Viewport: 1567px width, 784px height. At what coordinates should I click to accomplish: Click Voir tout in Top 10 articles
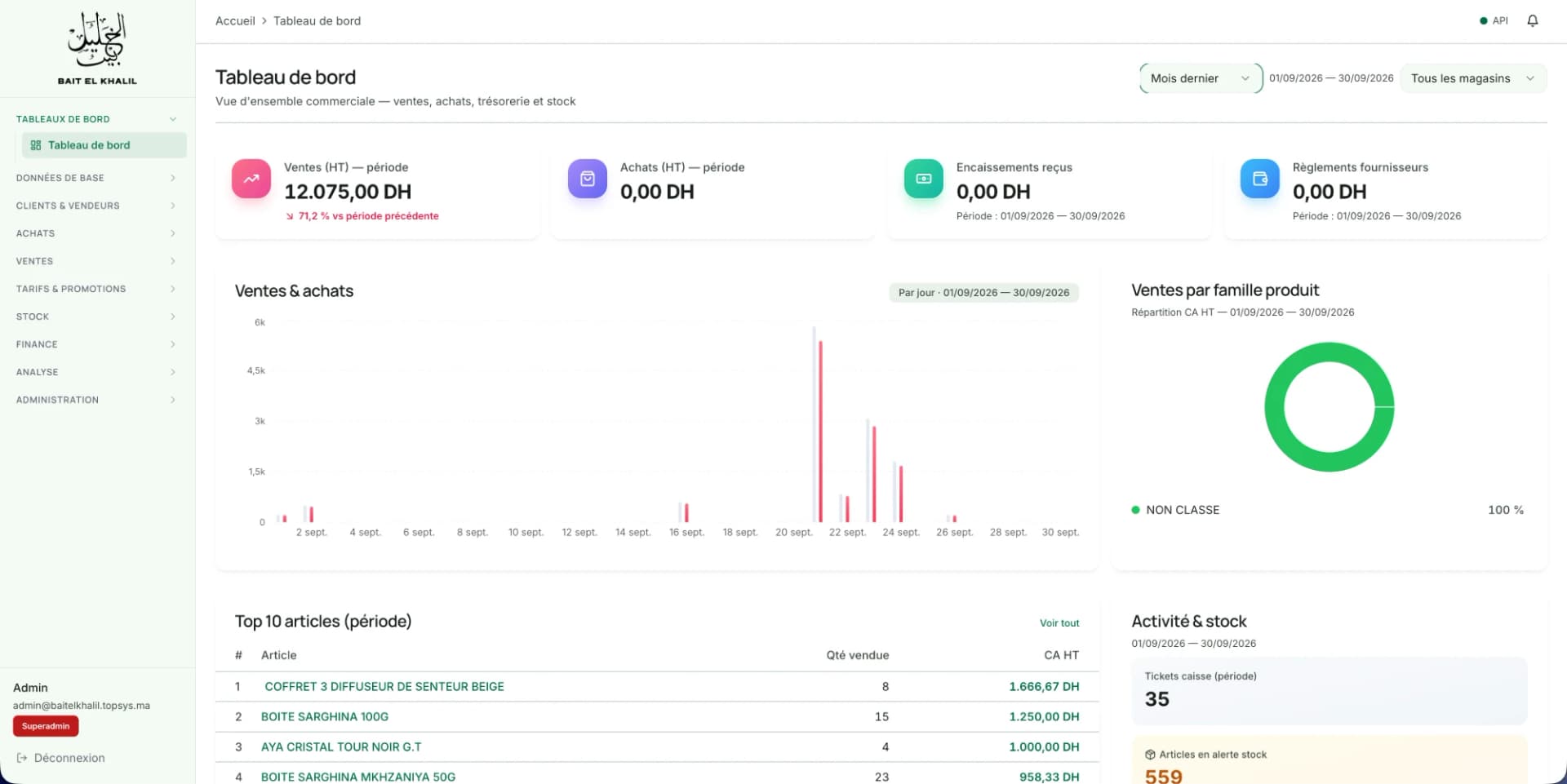click(x=1059, y=623)
